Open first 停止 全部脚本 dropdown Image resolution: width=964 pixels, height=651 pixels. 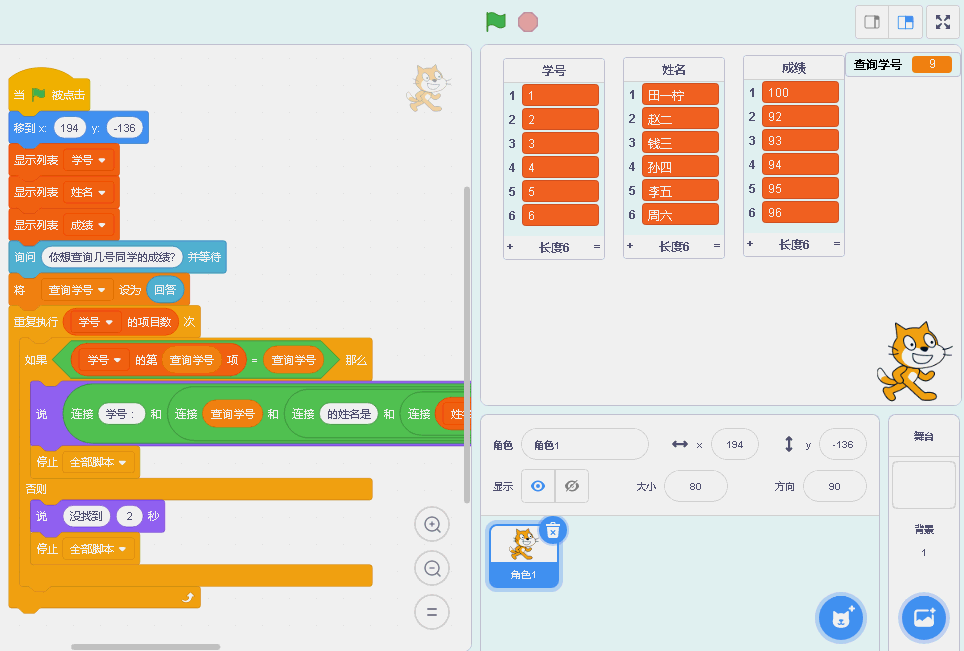point(98,462)
